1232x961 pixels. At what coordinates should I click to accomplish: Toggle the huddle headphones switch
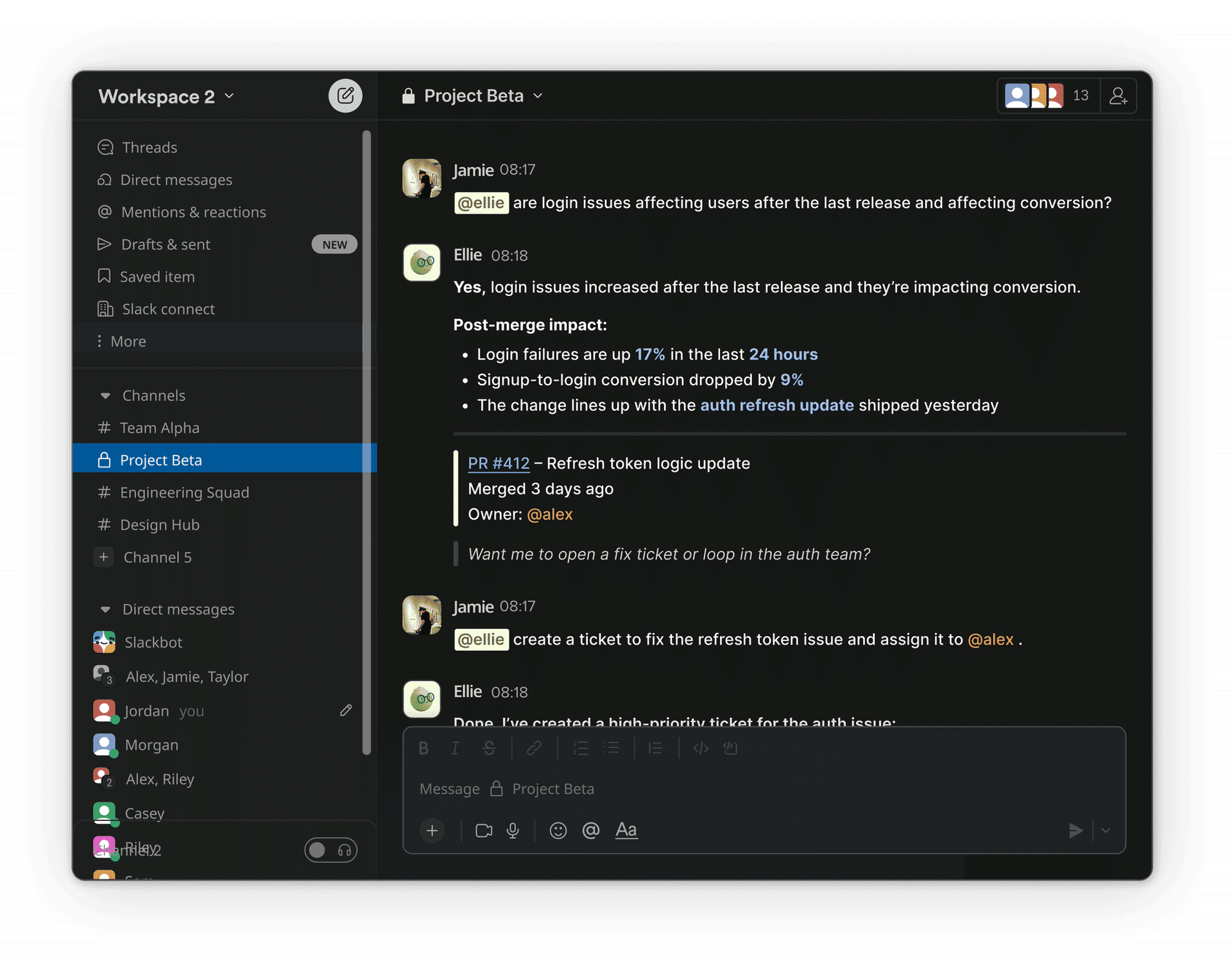coord(330,850)
